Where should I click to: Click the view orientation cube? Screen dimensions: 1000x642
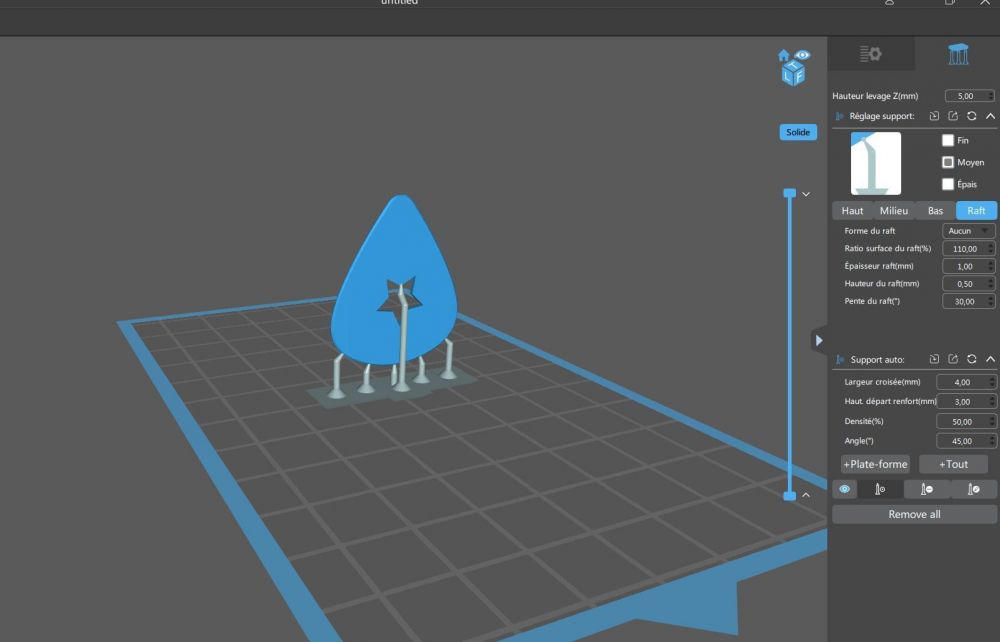click(793, 73)
